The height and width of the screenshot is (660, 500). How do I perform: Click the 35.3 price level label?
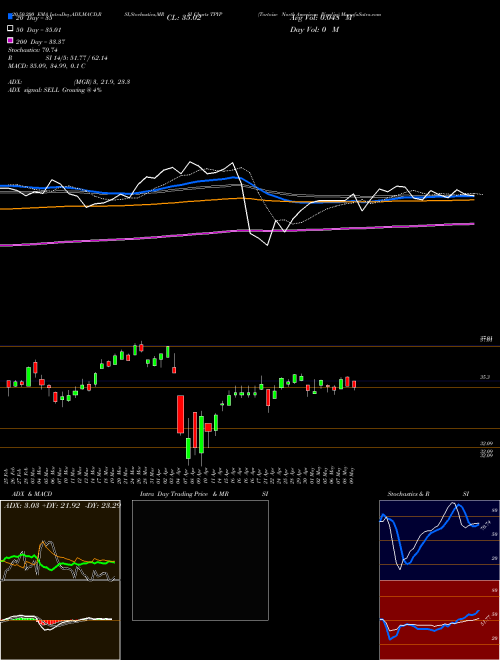point(485,377)
